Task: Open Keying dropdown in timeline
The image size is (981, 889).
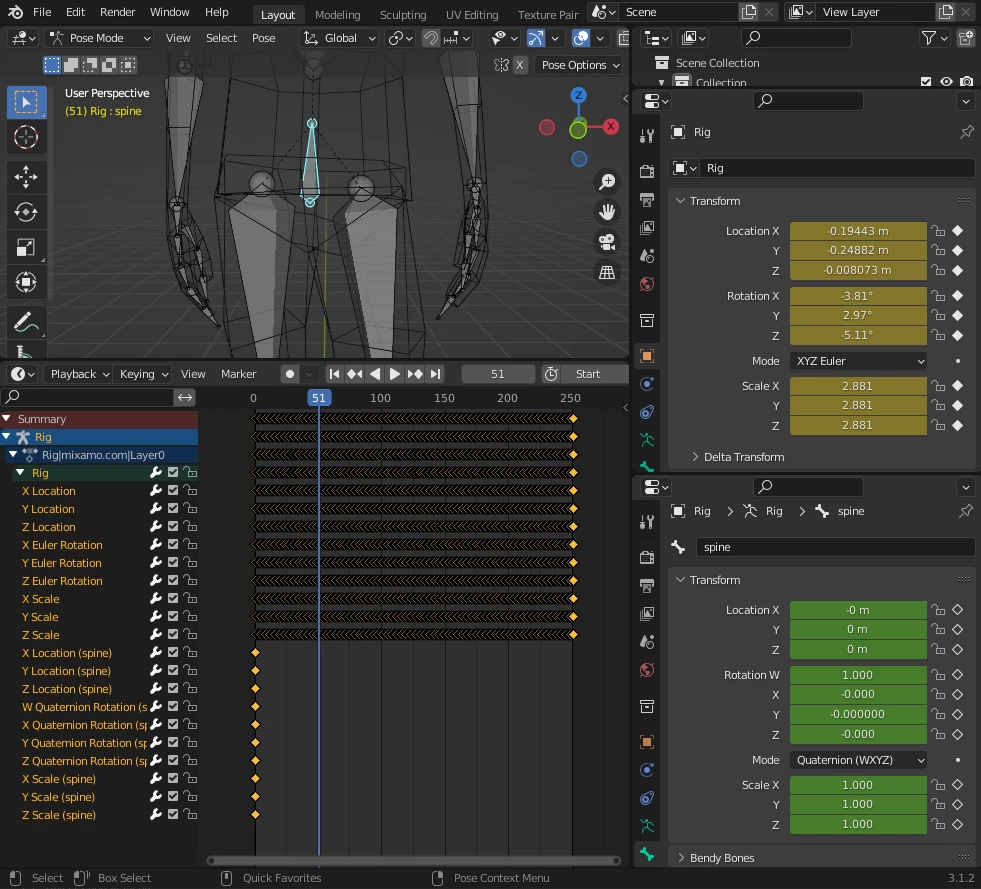Action: [143, 374]
